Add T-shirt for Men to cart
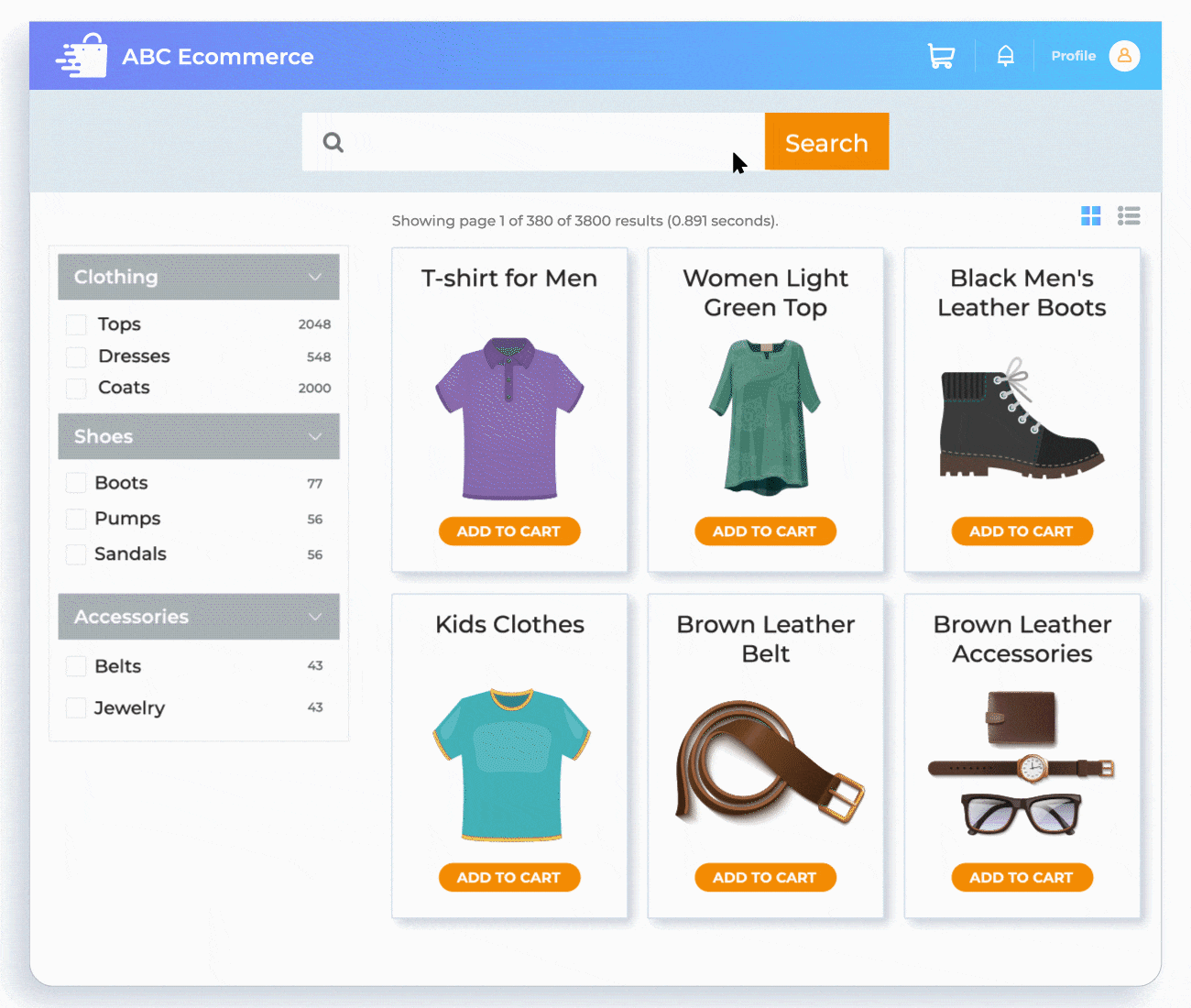 [509, 531]
